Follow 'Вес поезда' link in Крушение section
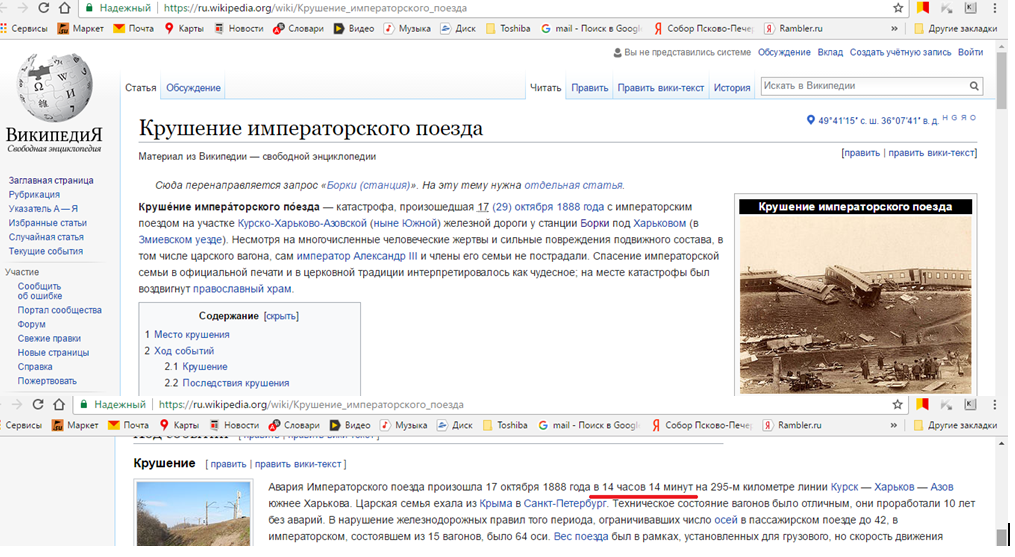The height and width of the screenshot is (557, 1015). coord(581,536)
